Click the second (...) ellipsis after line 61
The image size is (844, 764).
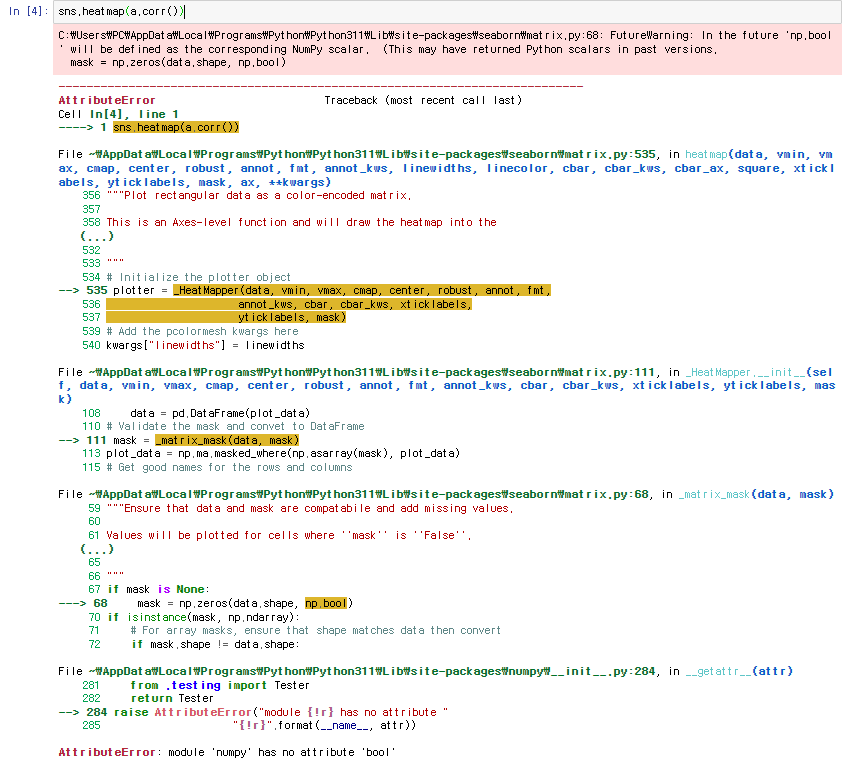pos(97,549)
